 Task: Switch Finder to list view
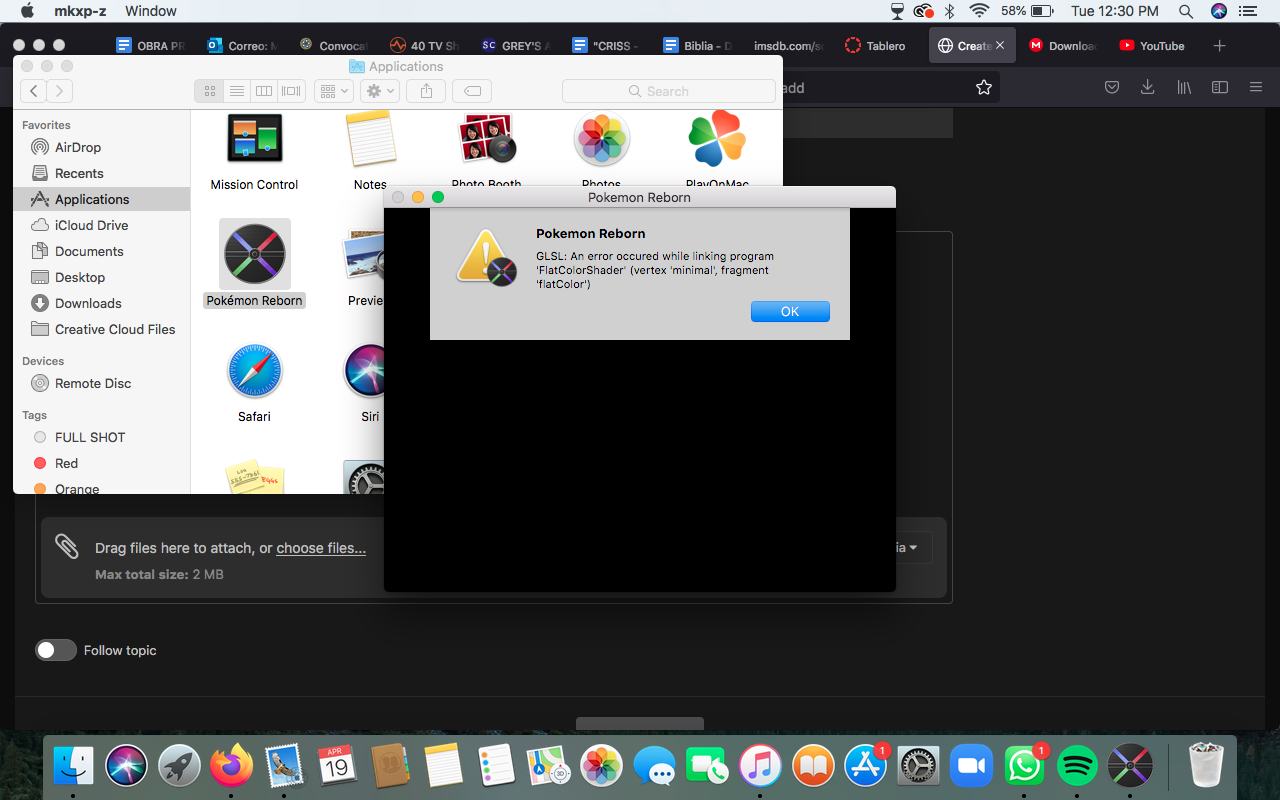[237, 91]
